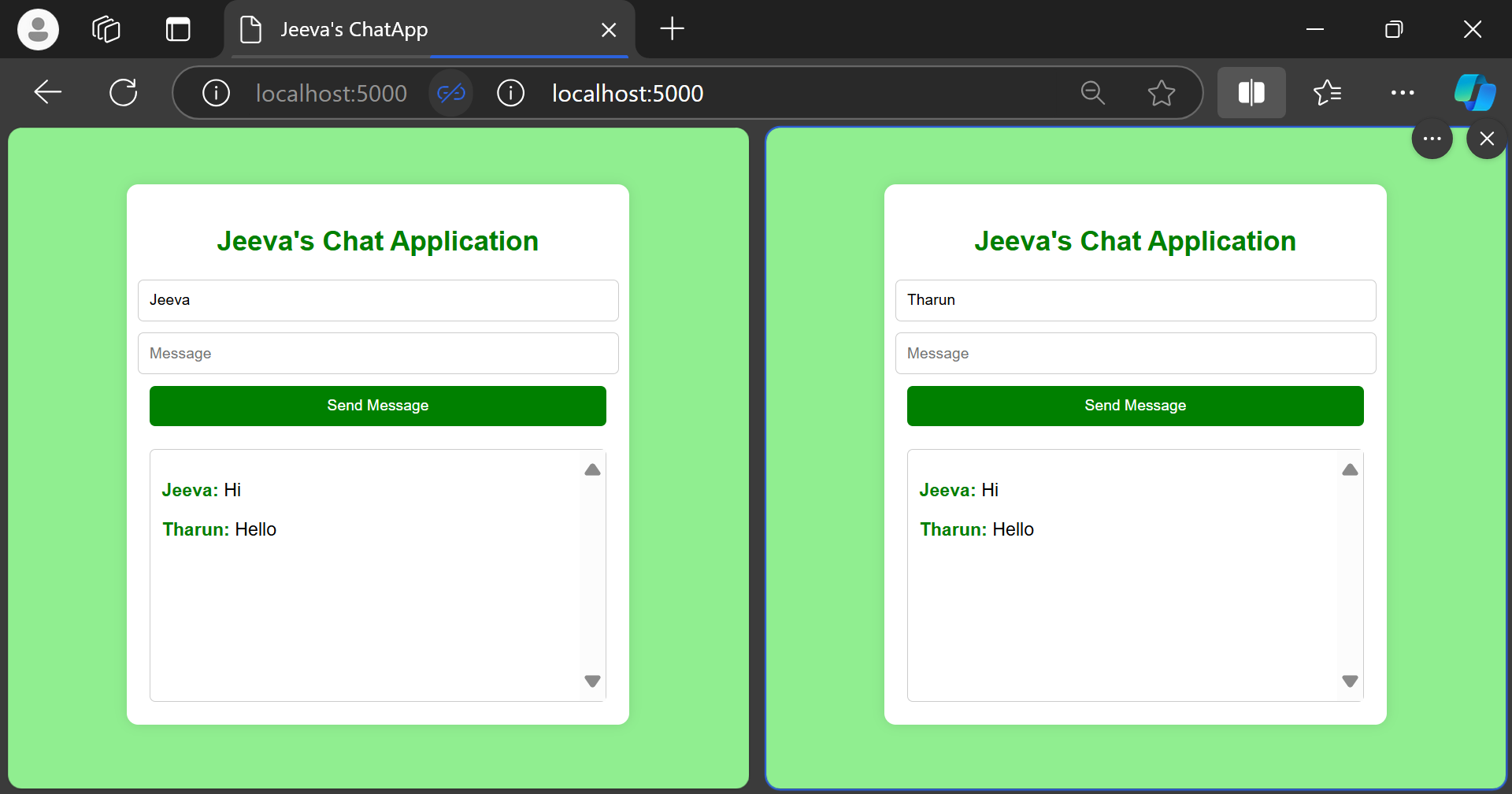Image resolution: width=1512 pixels, height=794 pixels.
Task: Click scroll up arrow in left chat box
Action: pyautogui.click(x=593, y=469)
